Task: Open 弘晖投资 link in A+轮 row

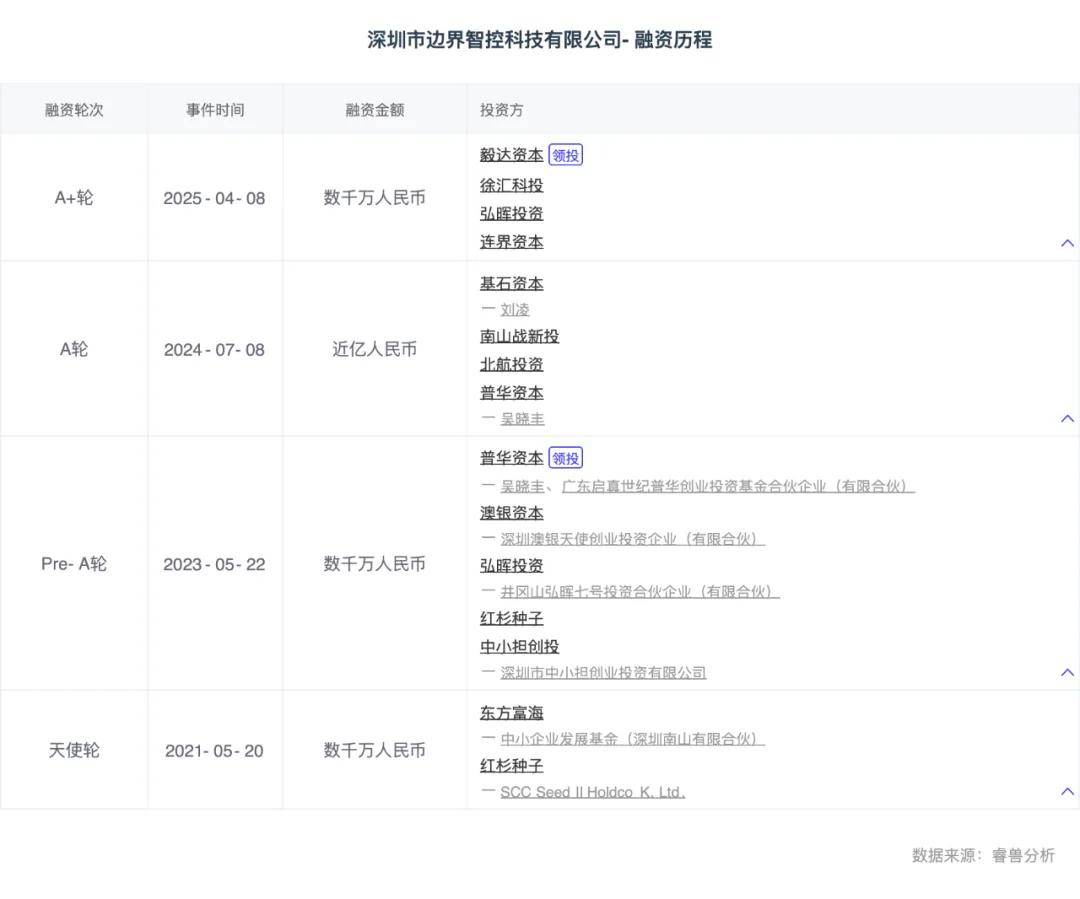Action: click(511, 214)
